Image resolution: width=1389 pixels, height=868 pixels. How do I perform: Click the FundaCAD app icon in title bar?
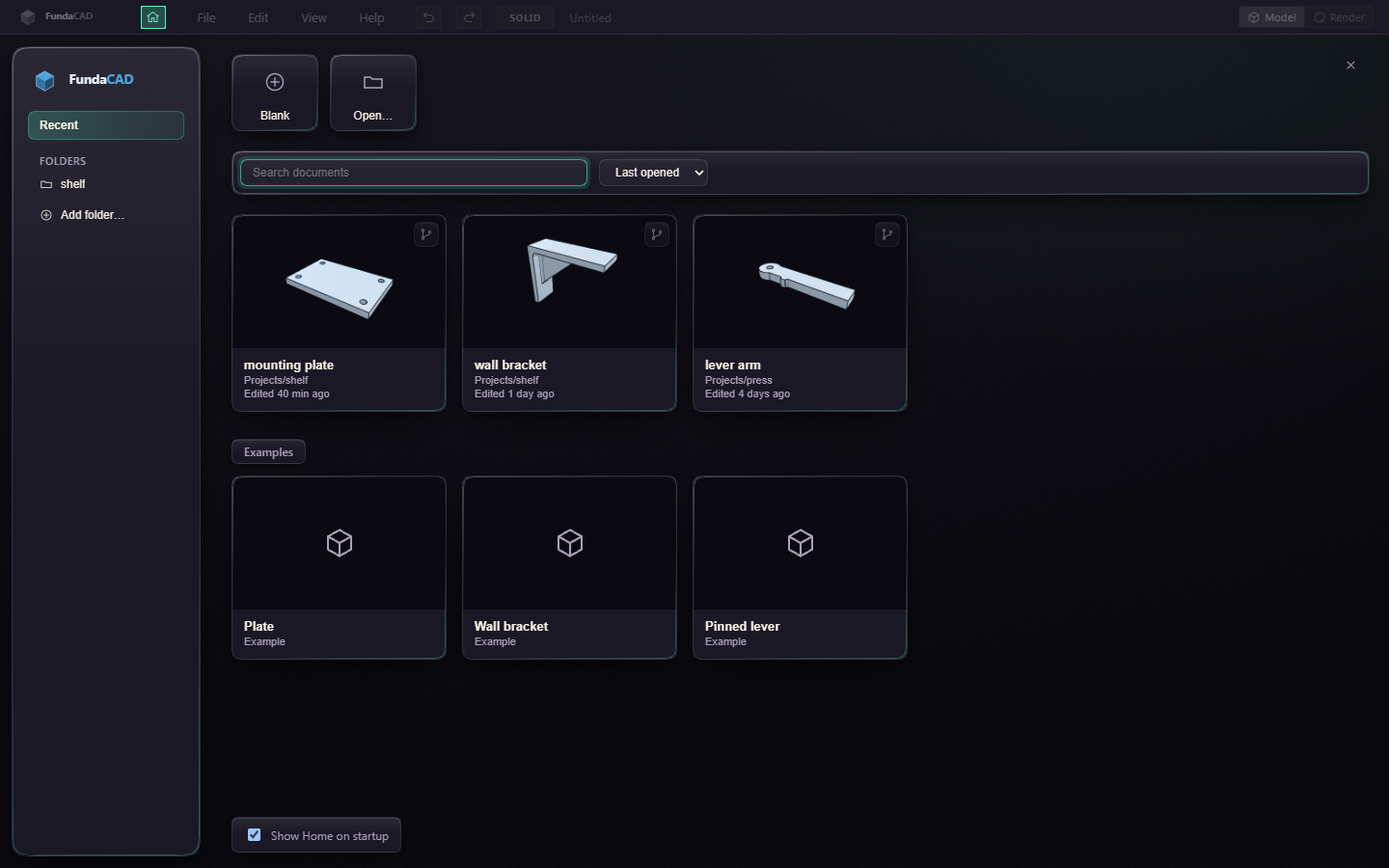(x=28, y=17)
